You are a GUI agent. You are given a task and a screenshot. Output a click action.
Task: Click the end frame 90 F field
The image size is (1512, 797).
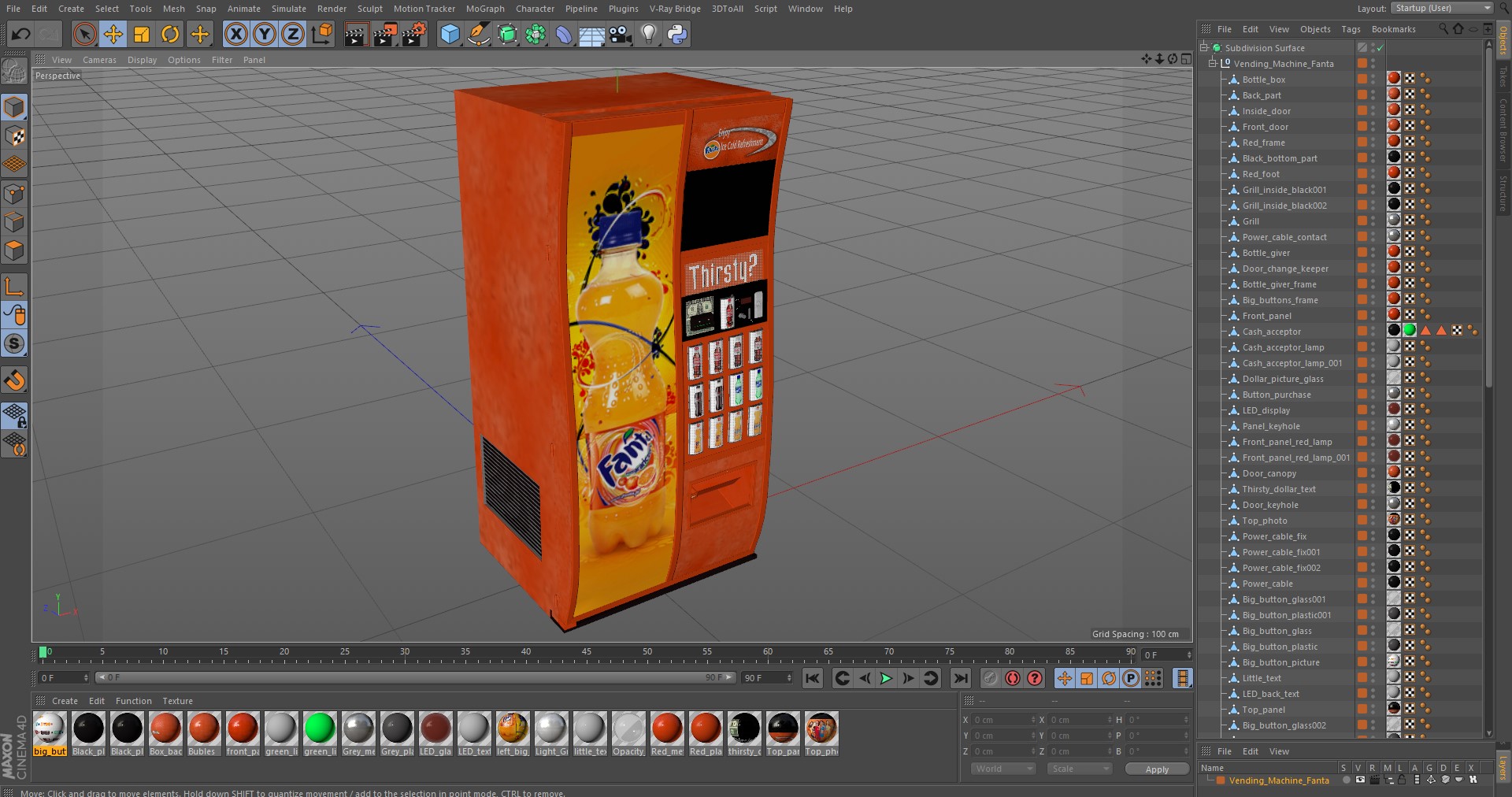pos(767,678)
